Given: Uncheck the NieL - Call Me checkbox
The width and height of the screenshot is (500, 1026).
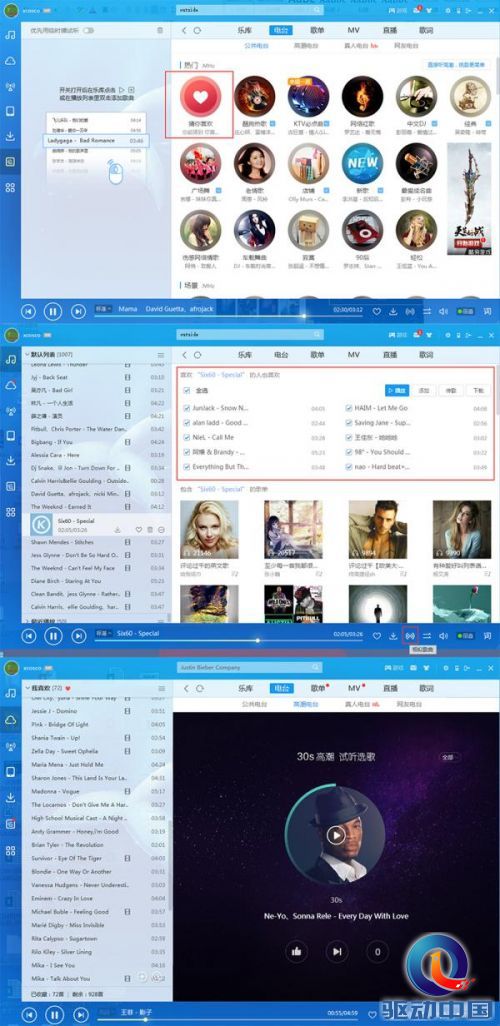Looking at the screenshot, I should click(188, 437).
